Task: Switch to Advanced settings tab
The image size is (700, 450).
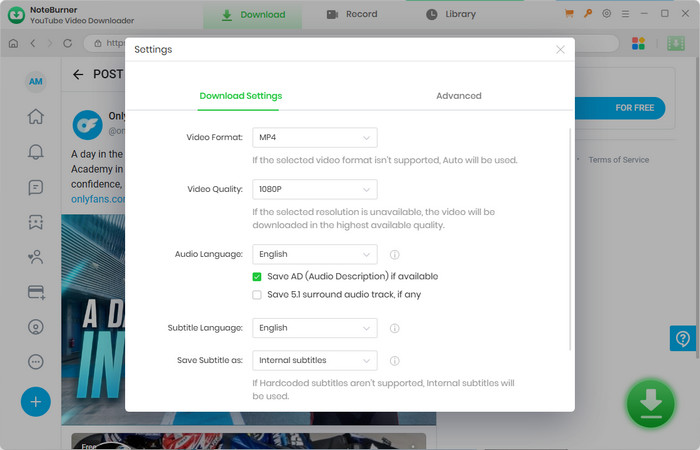Action: [458, 96]
